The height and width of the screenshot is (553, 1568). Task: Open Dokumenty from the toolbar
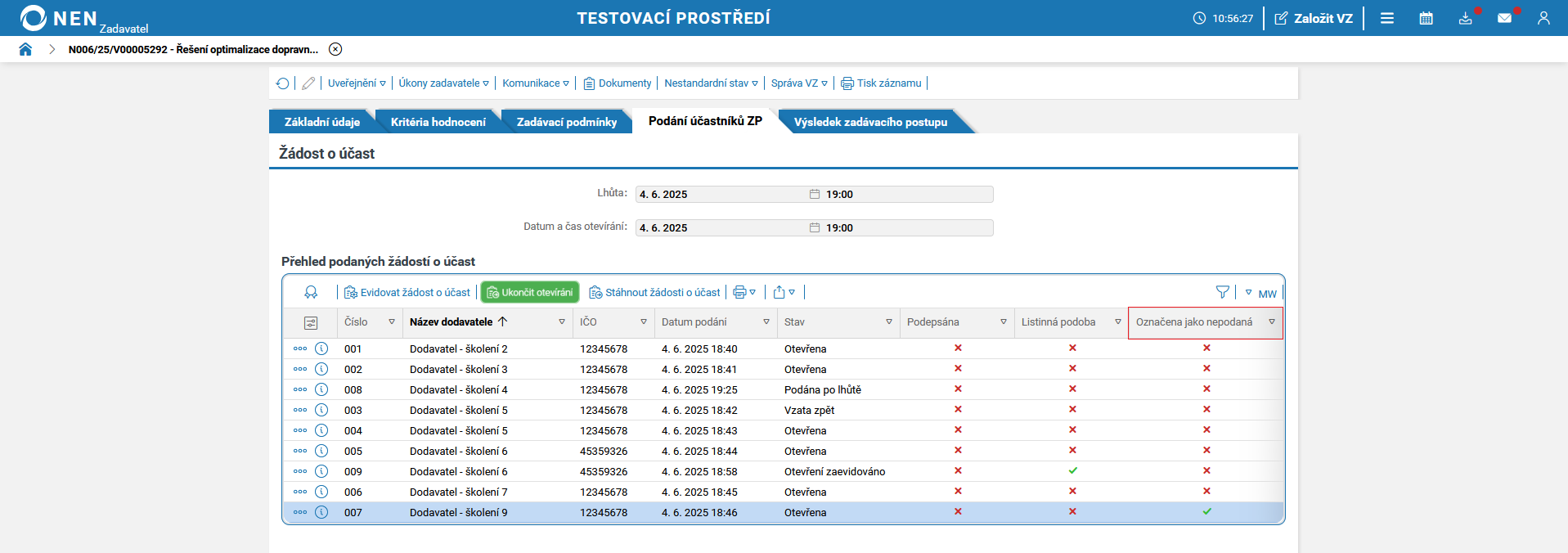click(x=618, y=83)
